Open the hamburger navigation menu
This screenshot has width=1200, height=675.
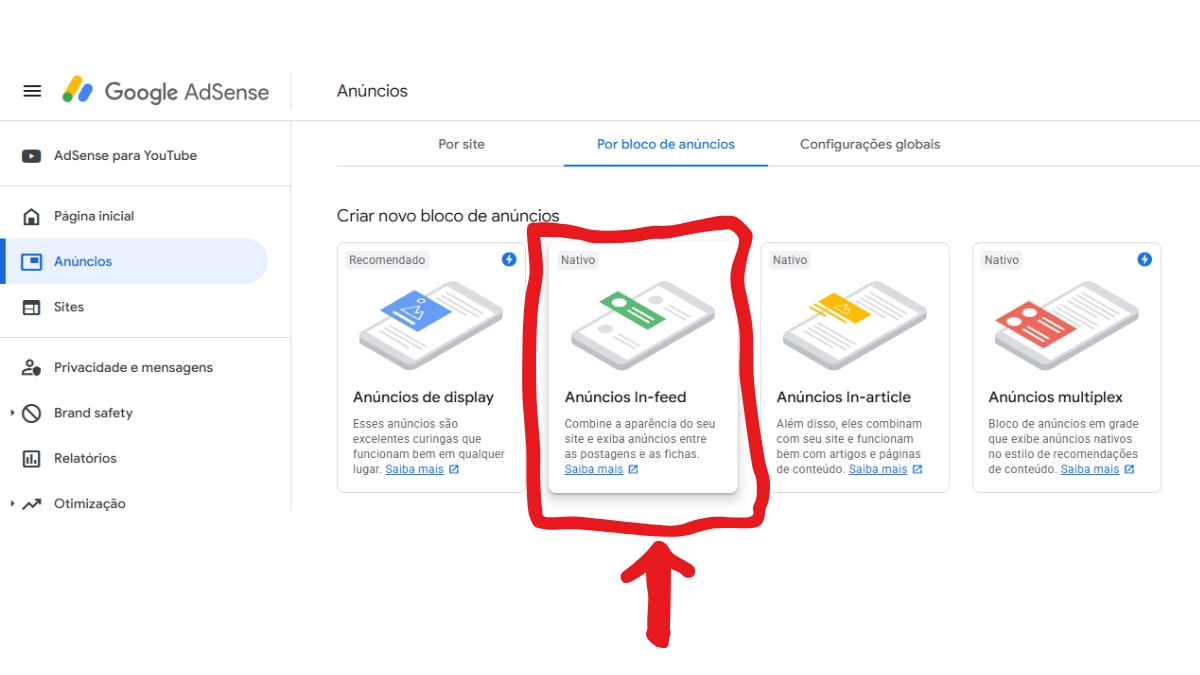[x=32, y=91]
